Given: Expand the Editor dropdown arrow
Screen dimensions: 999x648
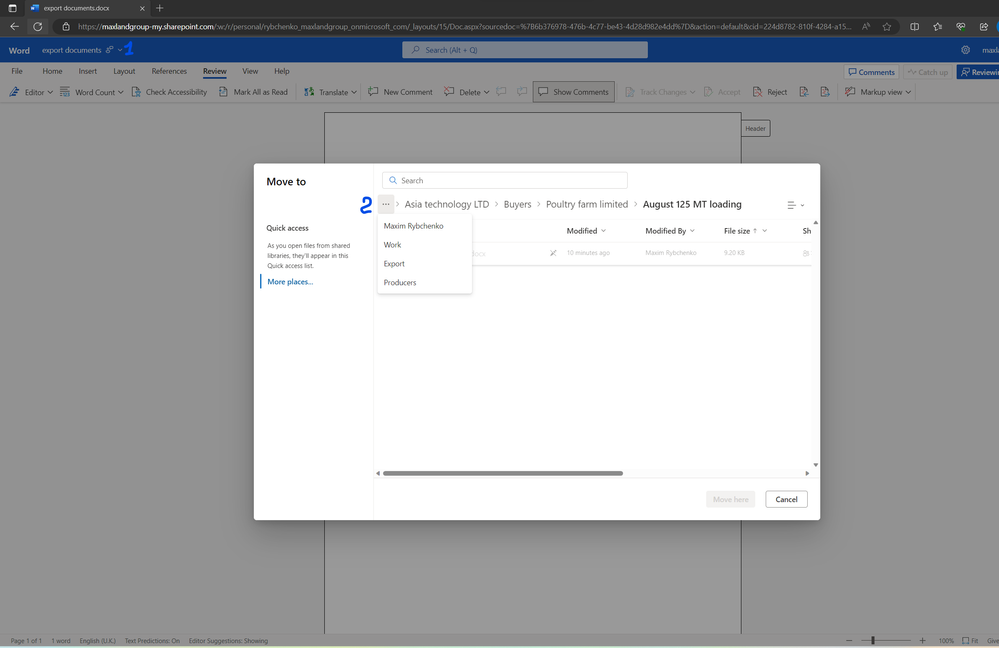Looking at the screenshot, I should tap(50, 92).
